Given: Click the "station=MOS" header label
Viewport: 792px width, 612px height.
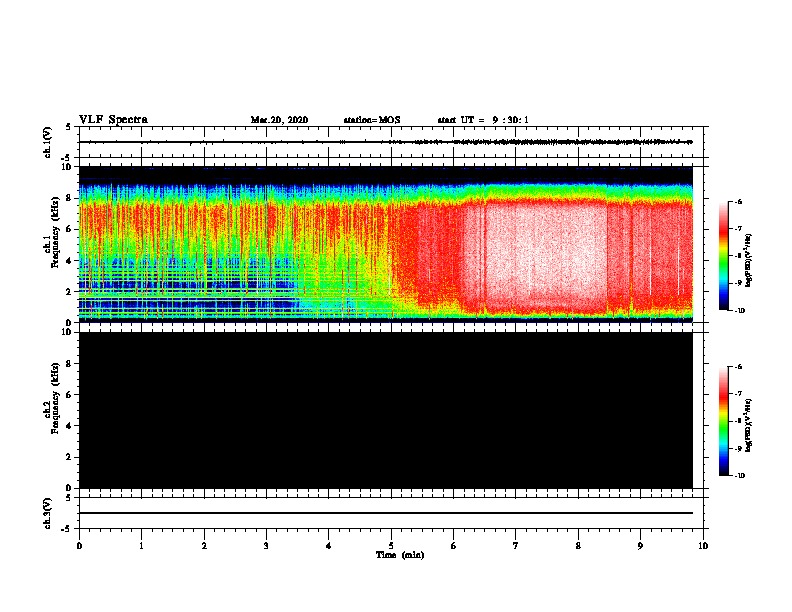Looking at the screenshot, I should (x=372, y=120).
